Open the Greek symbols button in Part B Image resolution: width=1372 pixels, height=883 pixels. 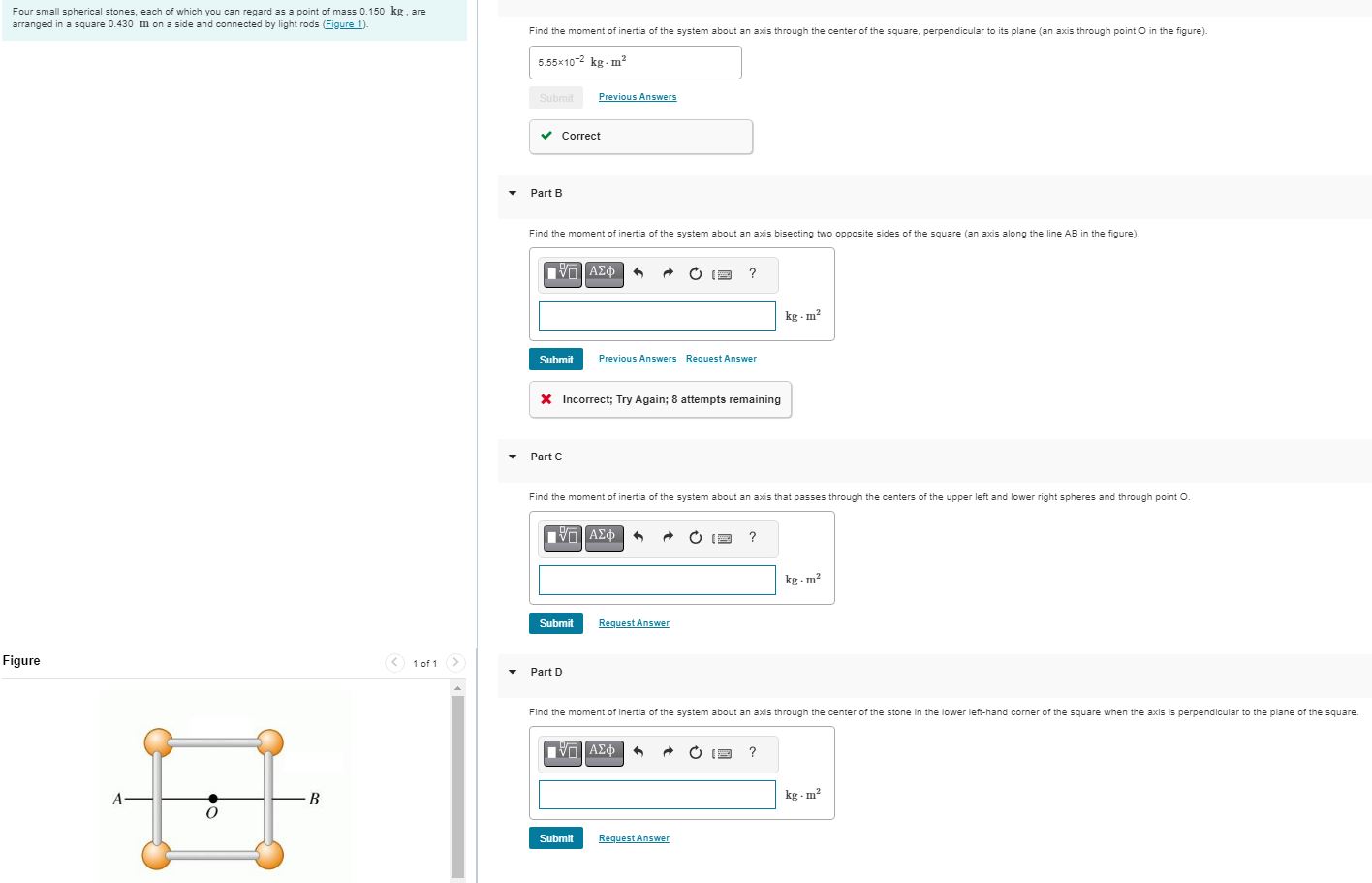pyautogui.click(x=603, y=272)
